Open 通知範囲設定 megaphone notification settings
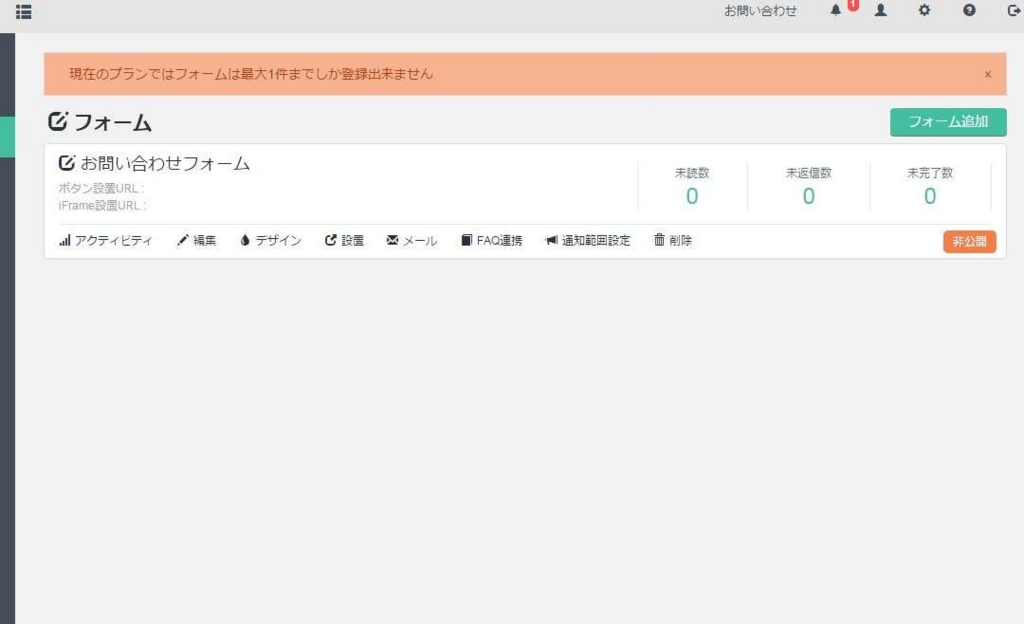 pos(588,240)
